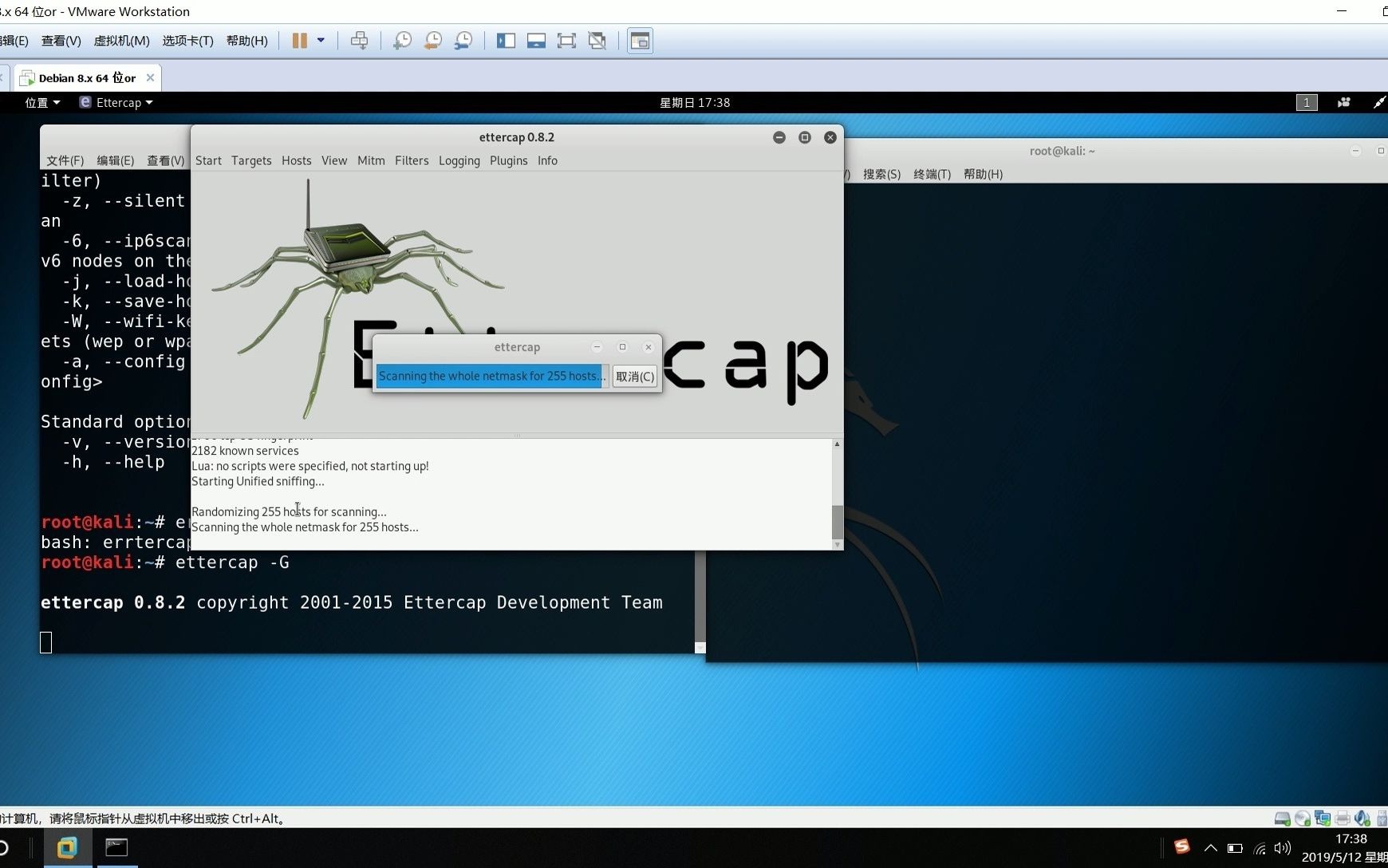Enter full screen mode via the VMware toolbar icon
Screen dimensions: 1388x868
click(x=566, y=41)
